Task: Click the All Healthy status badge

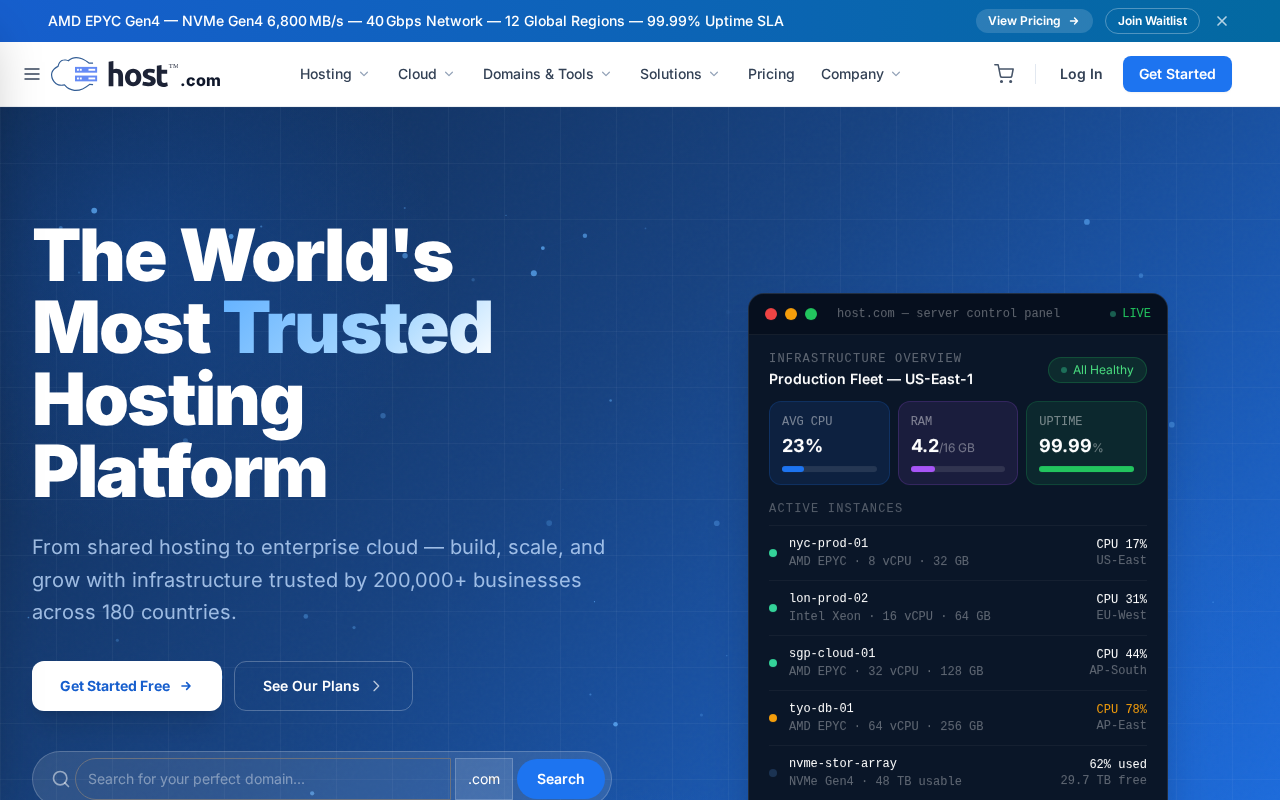Action: tap(1097, 370)
